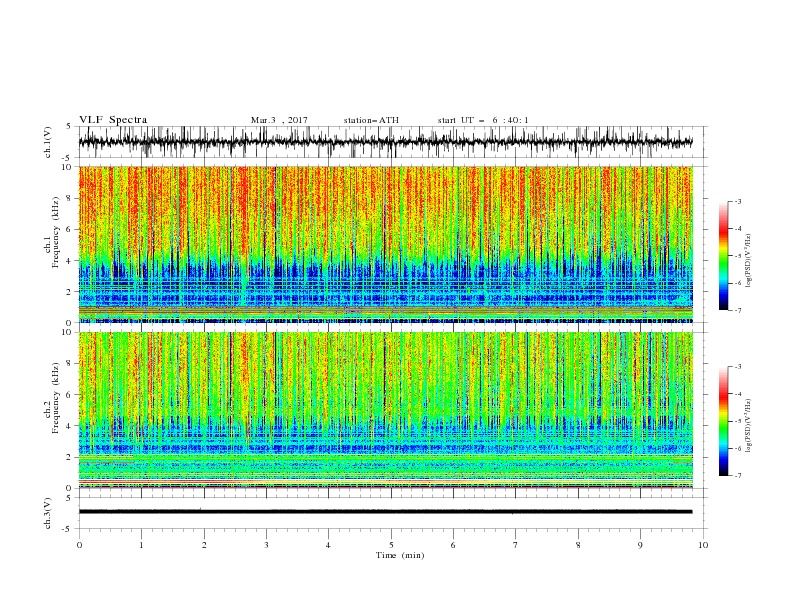
Task: Click the "6" kHz tick on ch.2 frequency axis
Action: coord(70,395)
